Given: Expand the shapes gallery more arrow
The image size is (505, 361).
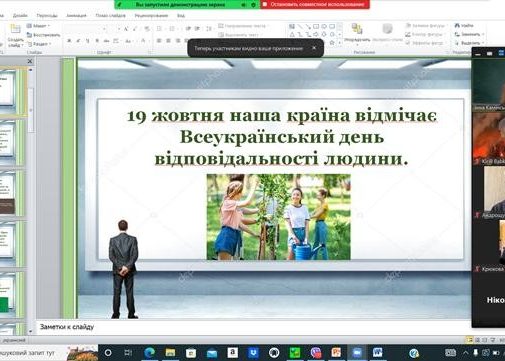Looking at the screenshot, I should (340, 43).
